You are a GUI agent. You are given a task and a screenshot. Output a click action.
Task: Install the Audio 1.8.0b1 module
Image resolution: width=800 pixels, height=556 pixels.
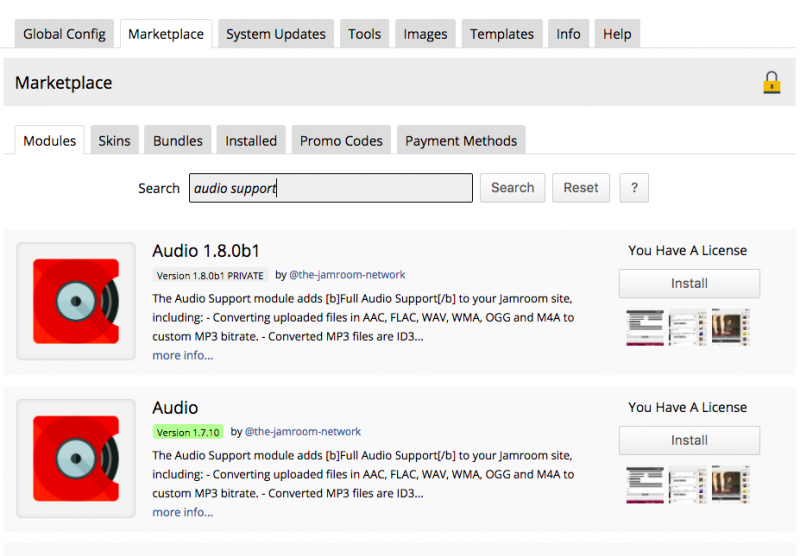tap(689, 284)
